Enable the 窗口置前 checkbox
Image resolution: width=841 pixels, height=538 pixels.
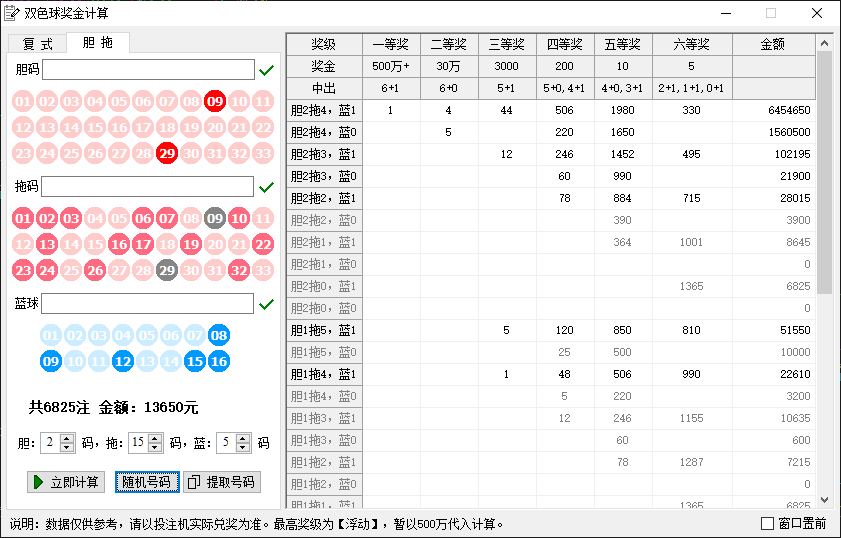[768, 523]
